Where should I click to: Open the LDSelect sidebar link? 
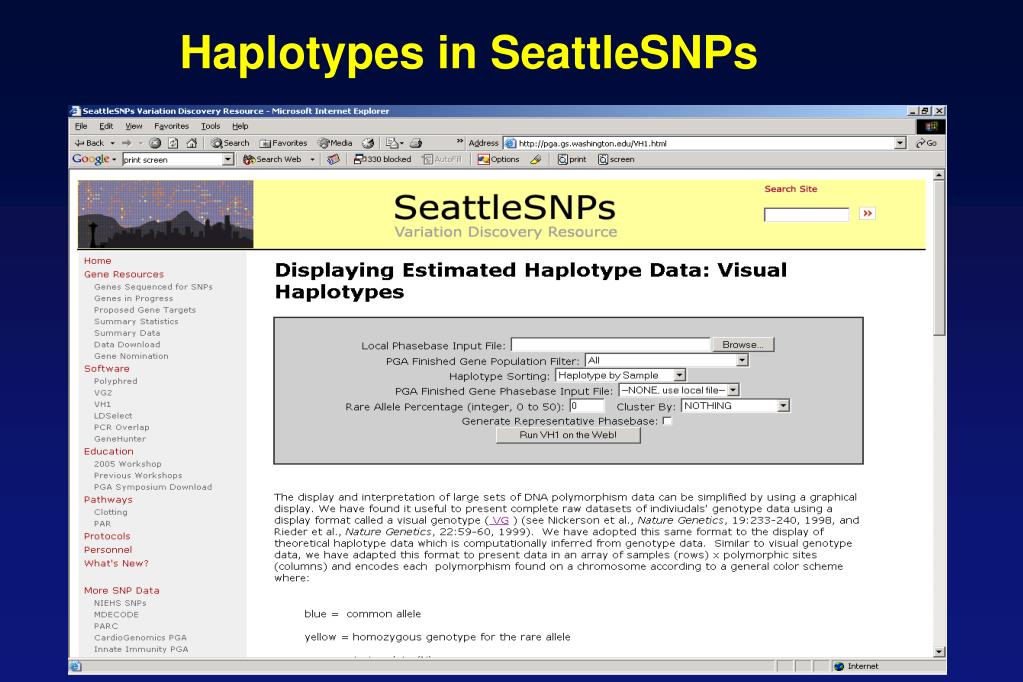[x=113, y=416]
